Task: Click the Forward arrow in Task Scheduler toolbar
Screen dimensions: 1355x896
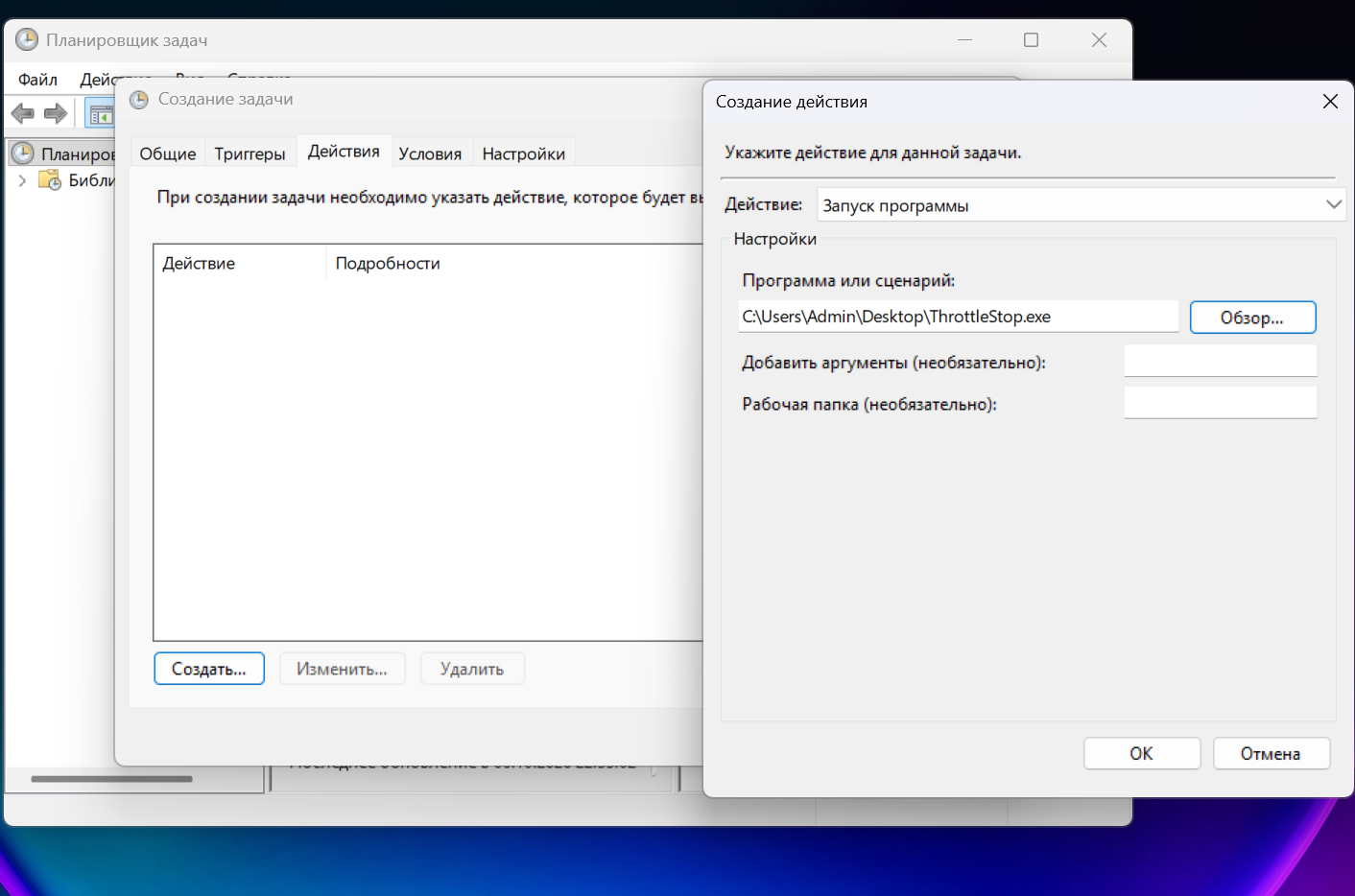Action: tap(56, 114)
